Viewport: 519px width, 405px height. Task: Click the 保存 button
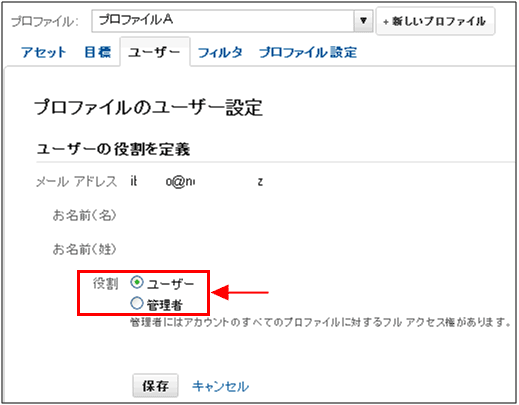tap(155, 386)
